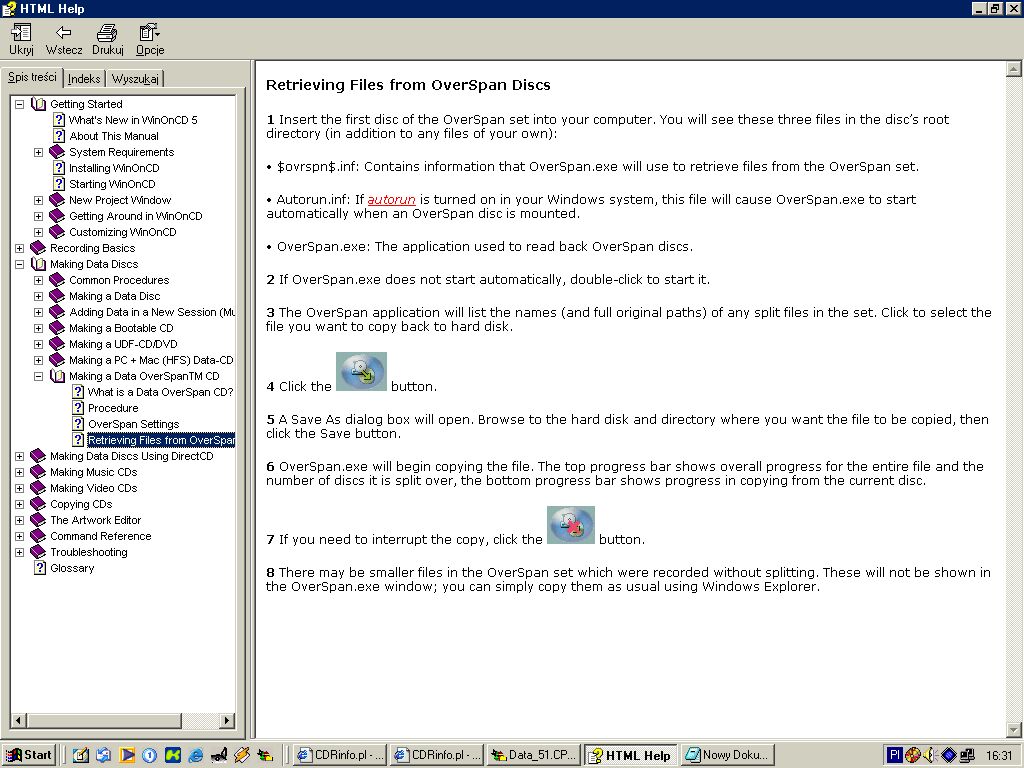This screenshot has width=1024, height=768.
Task: Click the page icon beside Installing WinOnCD
Action: 59,168
